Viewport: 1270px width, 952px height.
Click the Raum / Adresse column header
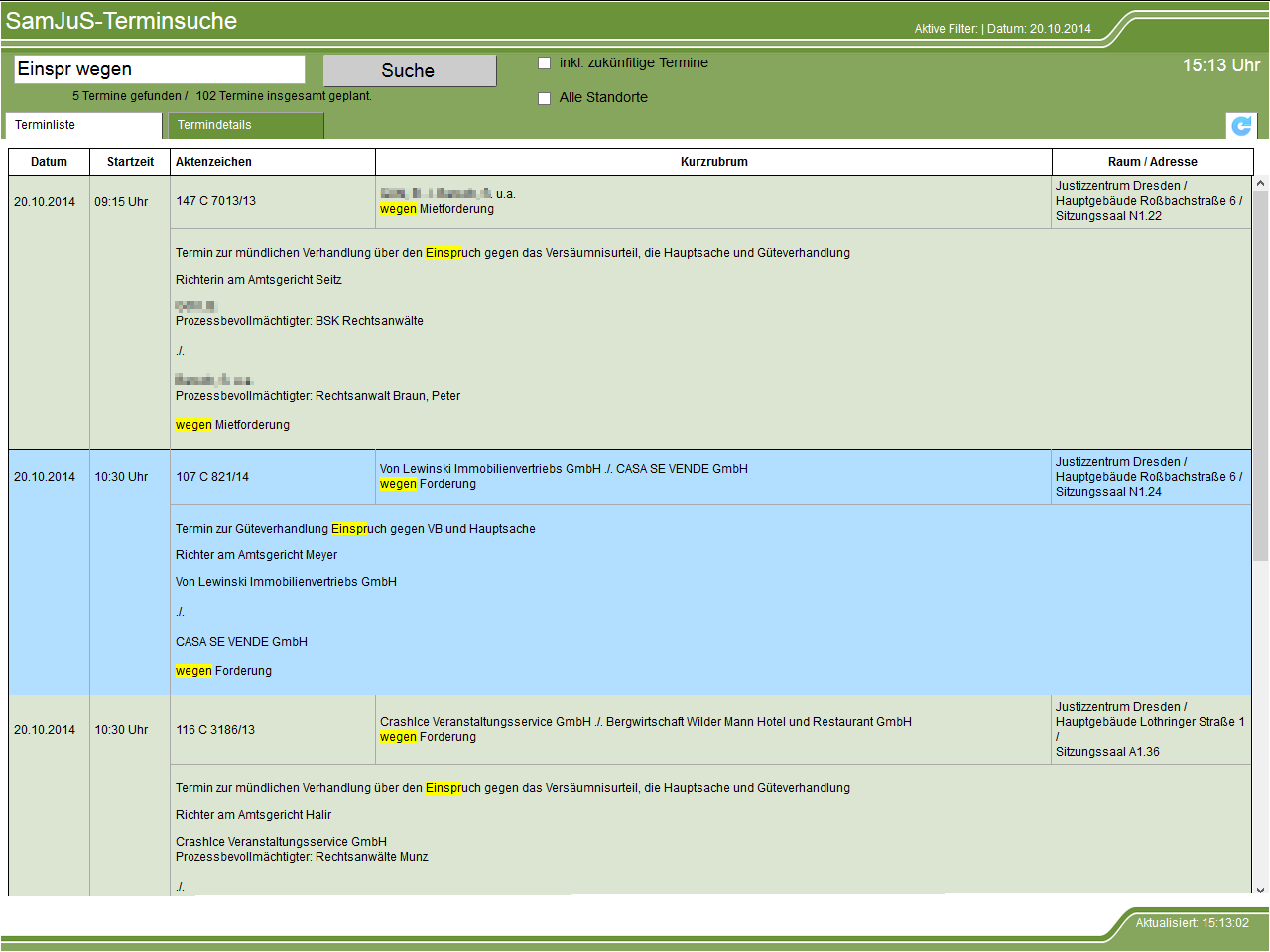[x=1153, y=162]
